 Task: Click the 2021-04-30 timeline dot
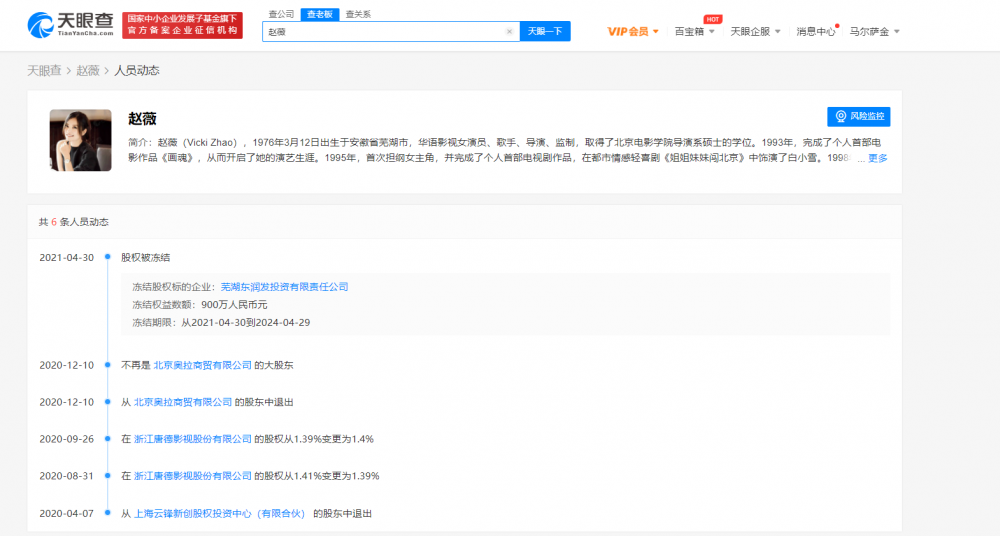108,258
